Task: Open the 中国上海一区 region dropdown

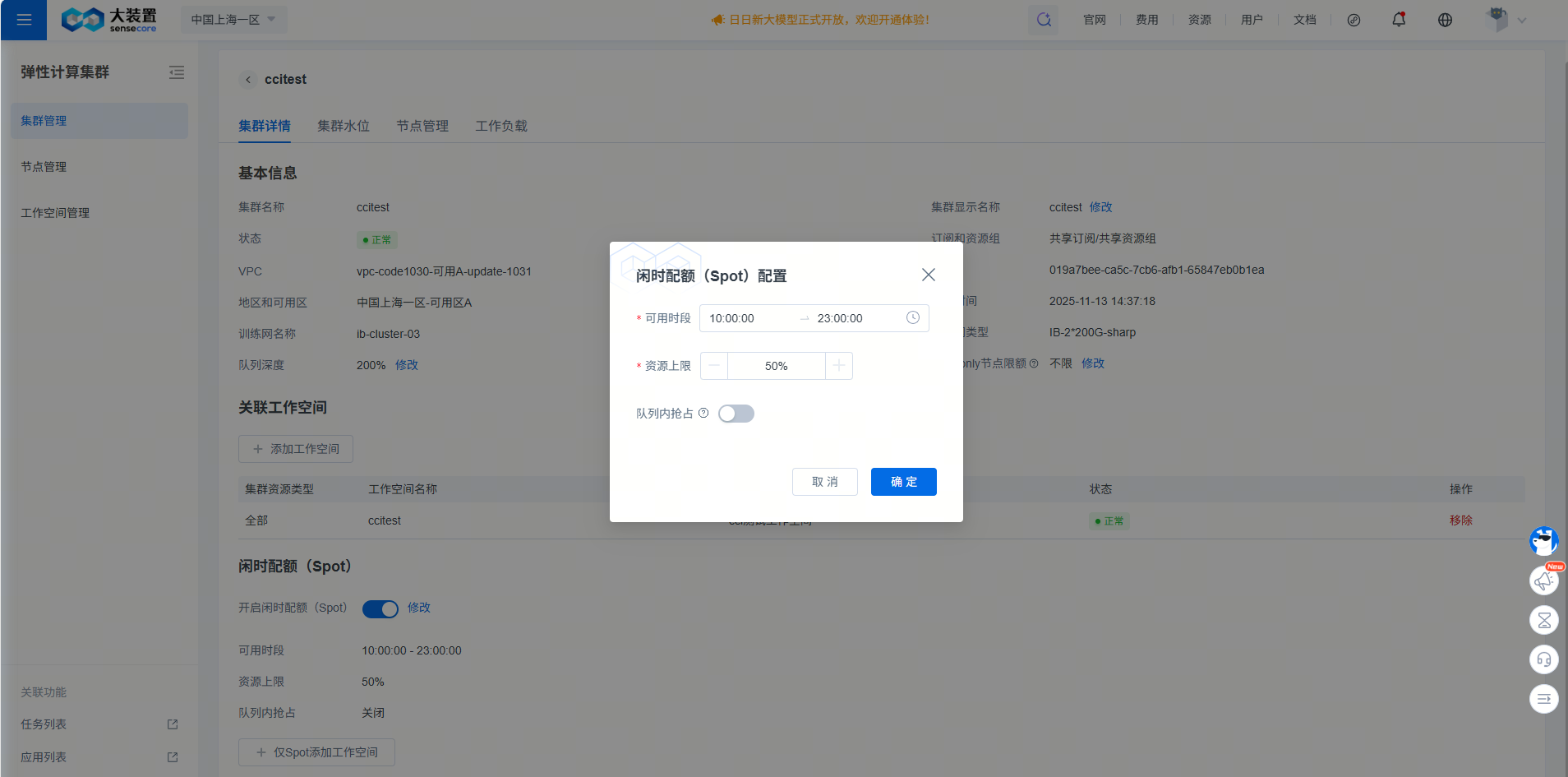Action: point(233,20)
